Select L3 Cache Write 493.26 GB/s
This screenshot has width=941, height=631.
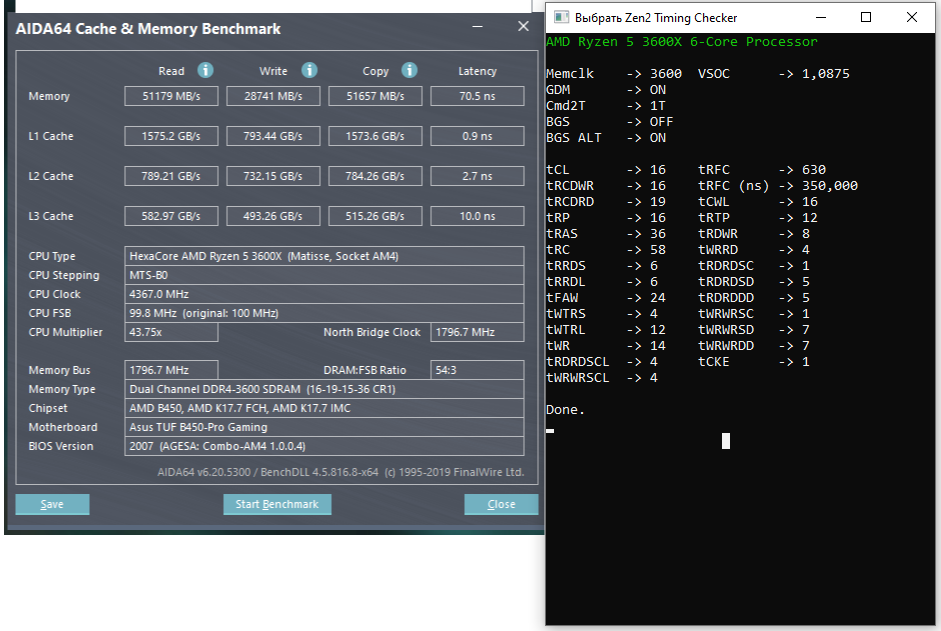273,216
